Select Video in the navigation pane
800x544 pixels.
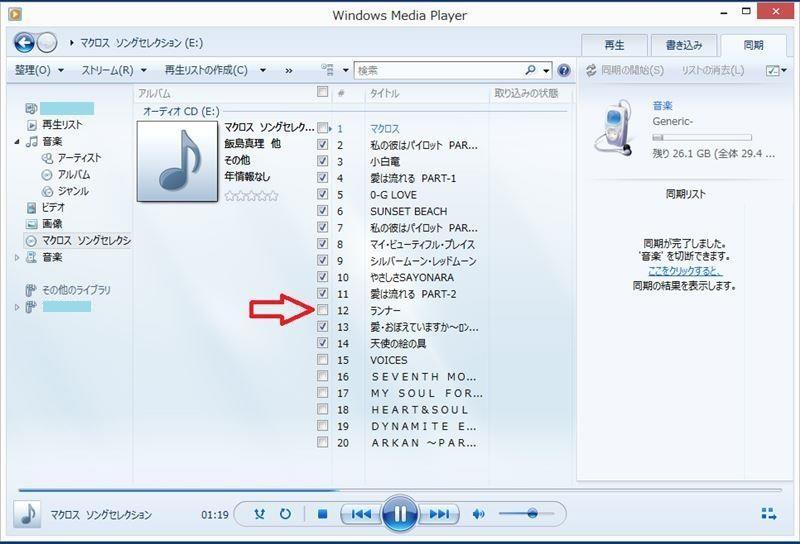coord(46,207)
